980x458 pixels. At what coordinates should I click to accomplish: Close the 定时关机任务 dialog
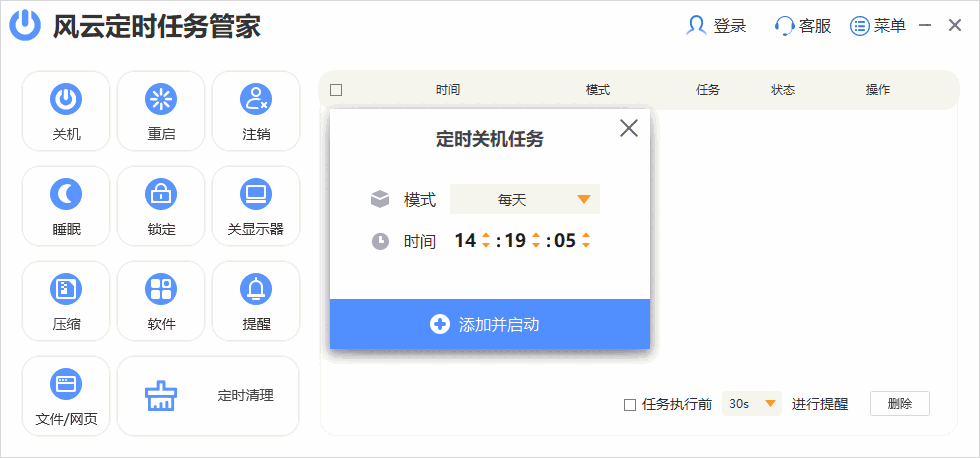pos(629,128)
